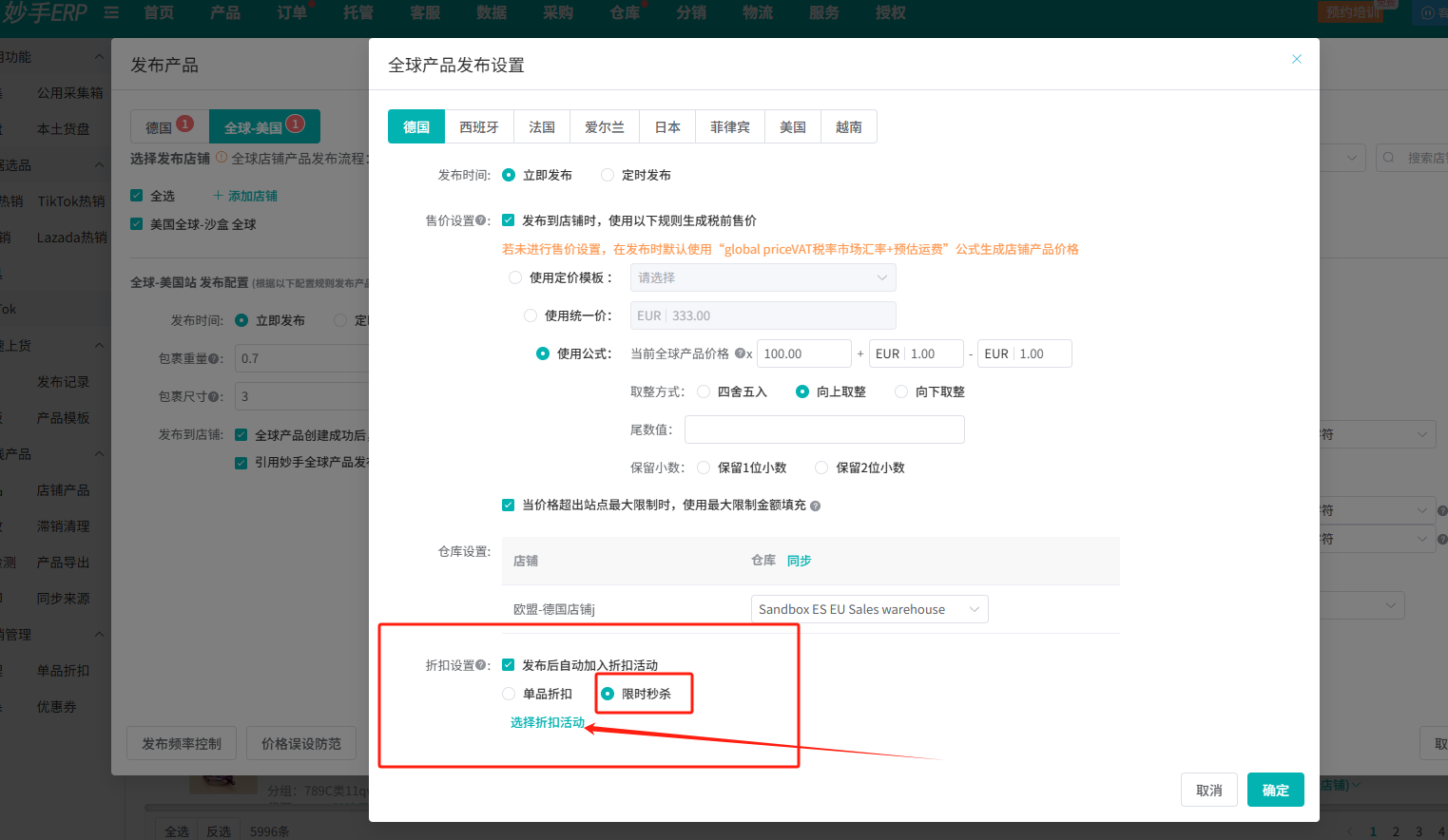This screenshot has height=840, width=1448.
Task: Open 产品模板 in left sidebar
Action: (64, 418)
